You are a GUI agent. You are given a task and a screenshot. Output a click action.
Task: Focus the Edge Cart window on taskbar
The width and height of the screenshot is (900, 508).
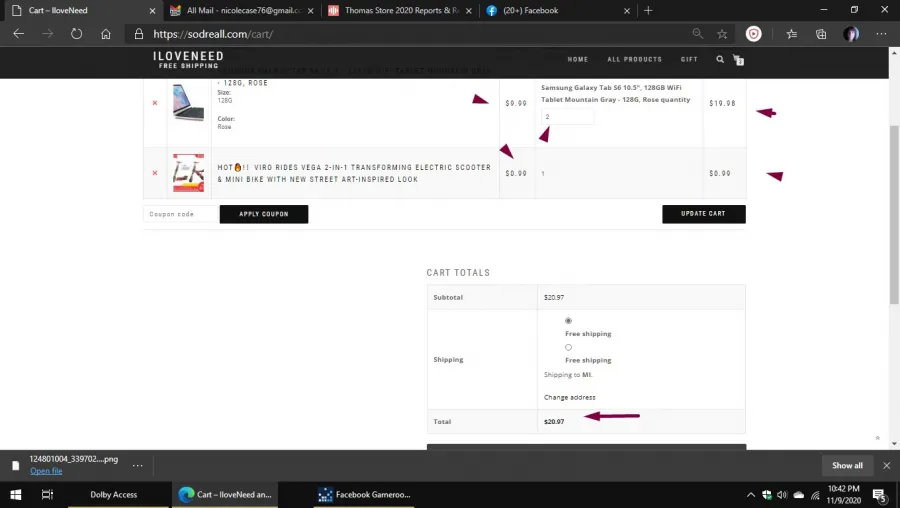tap(225, 494)
